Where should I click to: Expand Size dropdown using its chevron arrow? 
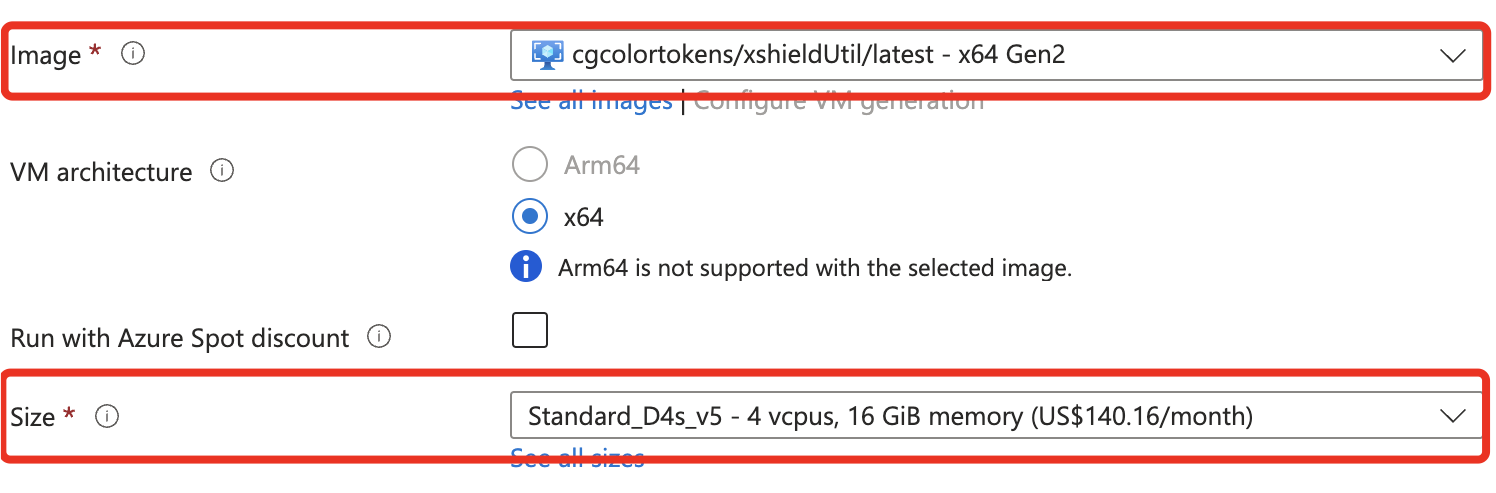pyautogui.click(x=1452, y=416)
